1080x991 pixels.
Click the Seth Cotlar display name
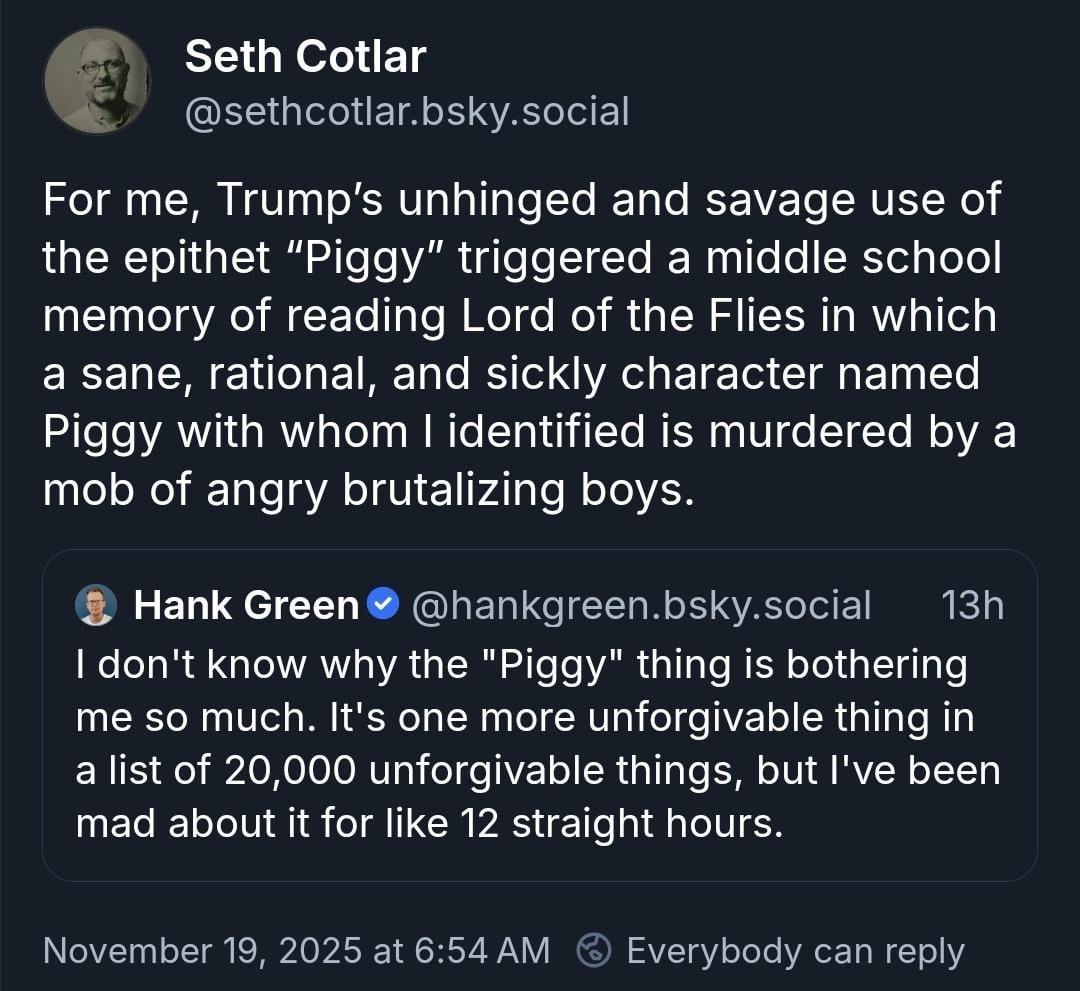(305, 57)
